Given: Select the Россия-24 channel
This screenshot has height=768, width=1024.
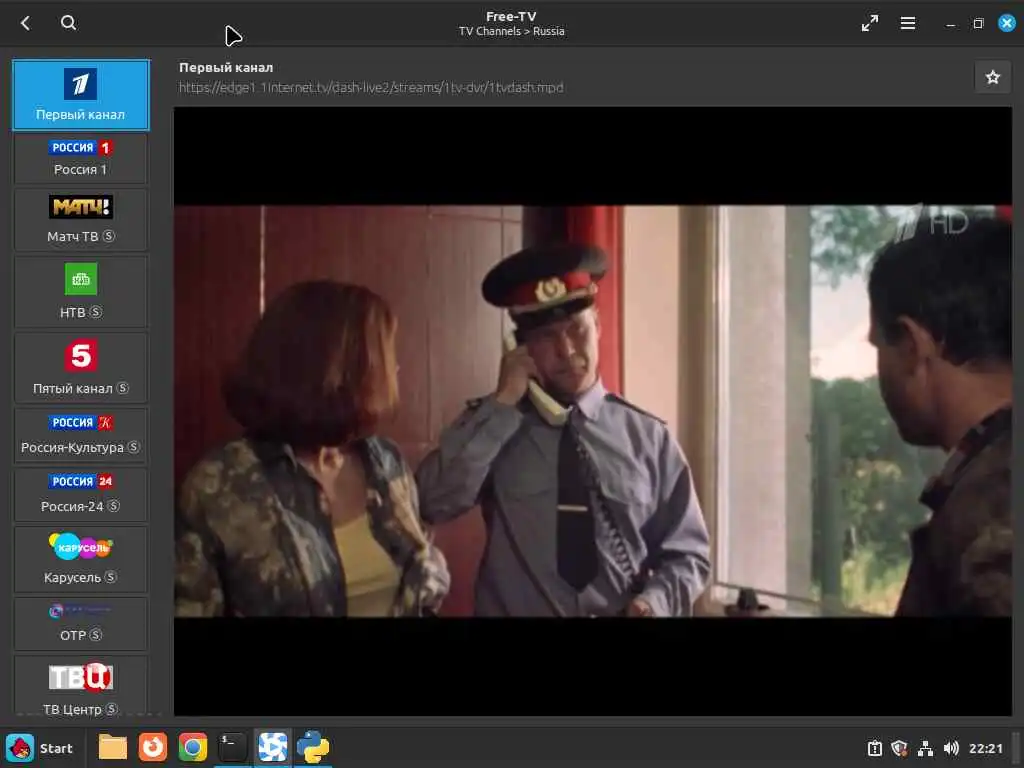Looking at the screenshot, I should [x=81, y=494].
